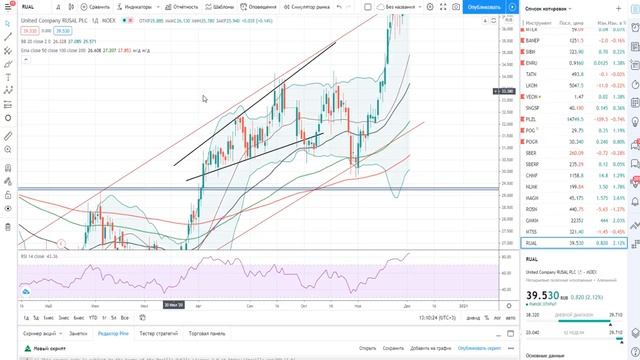Switch to the Заметки tab
640x360 pixels.
(78, 333)
